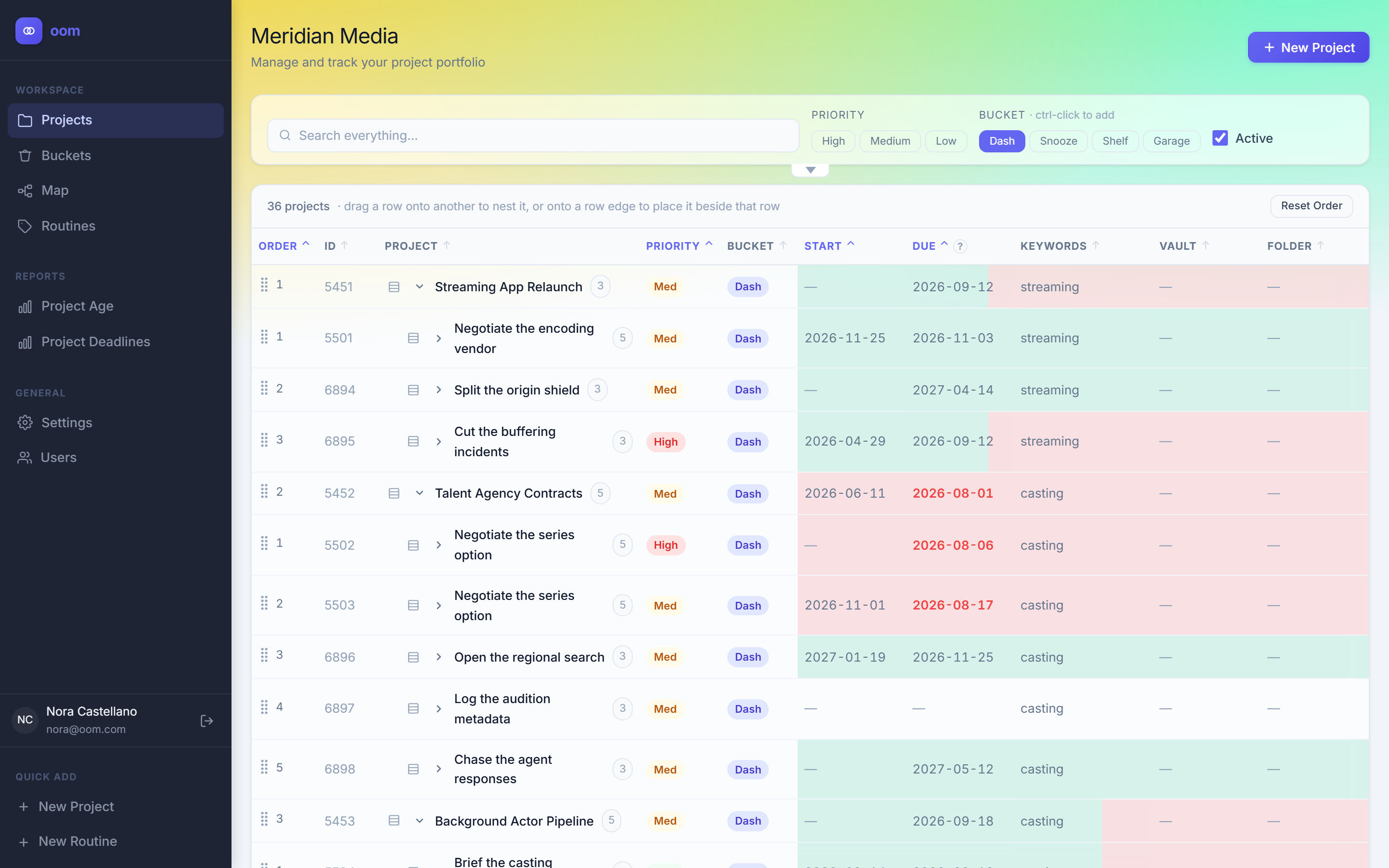This screenshot has width=1389, height=868.
Task: Click drag handle of Chase the agent responses
Action: (264, 767)
